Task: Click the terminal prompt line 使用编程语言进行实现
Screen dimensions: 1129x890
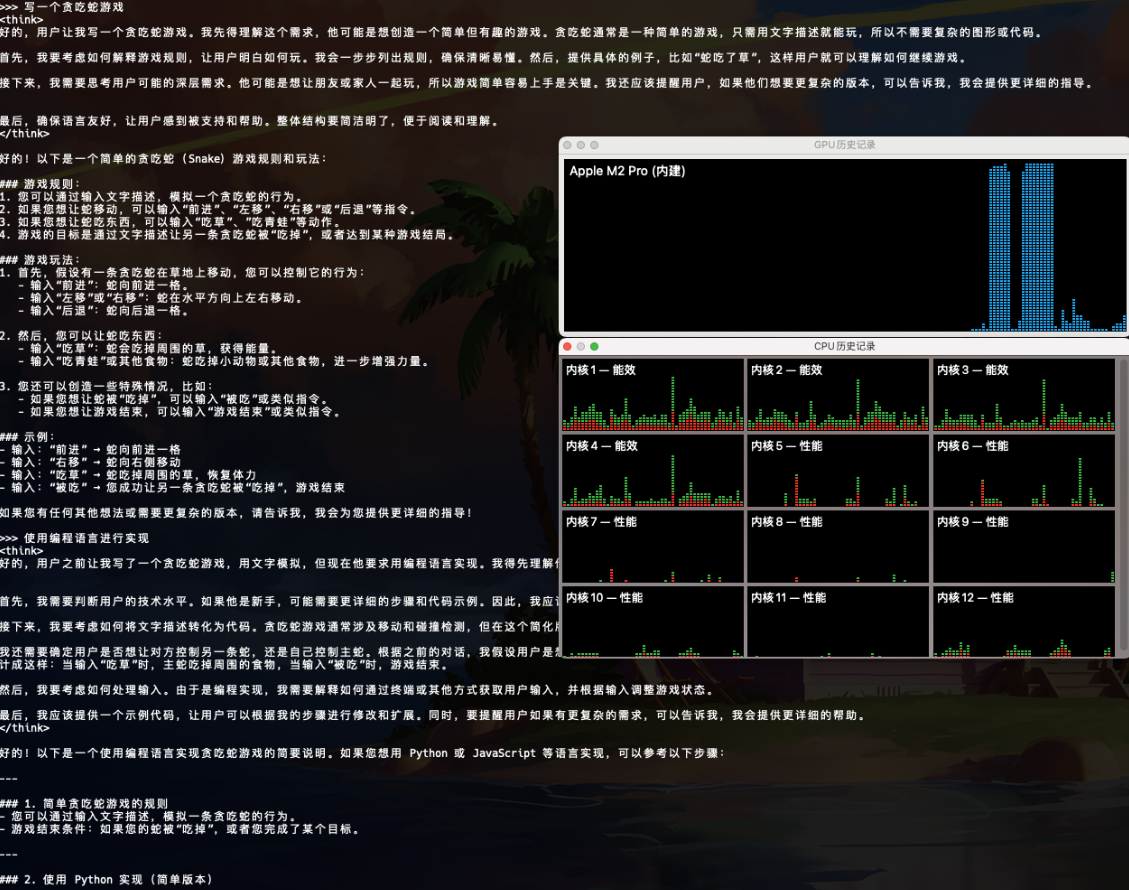Action: 92,538
